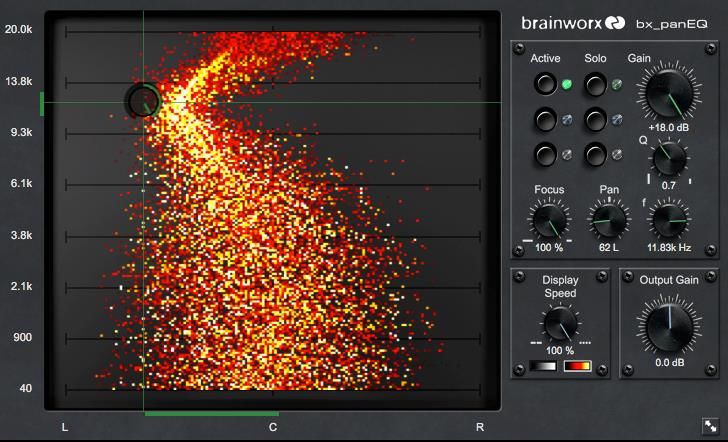The height and width of the screenshot is (442, 728).
Task: Click the green frequency marker on left edge
Action: [42, 104]
